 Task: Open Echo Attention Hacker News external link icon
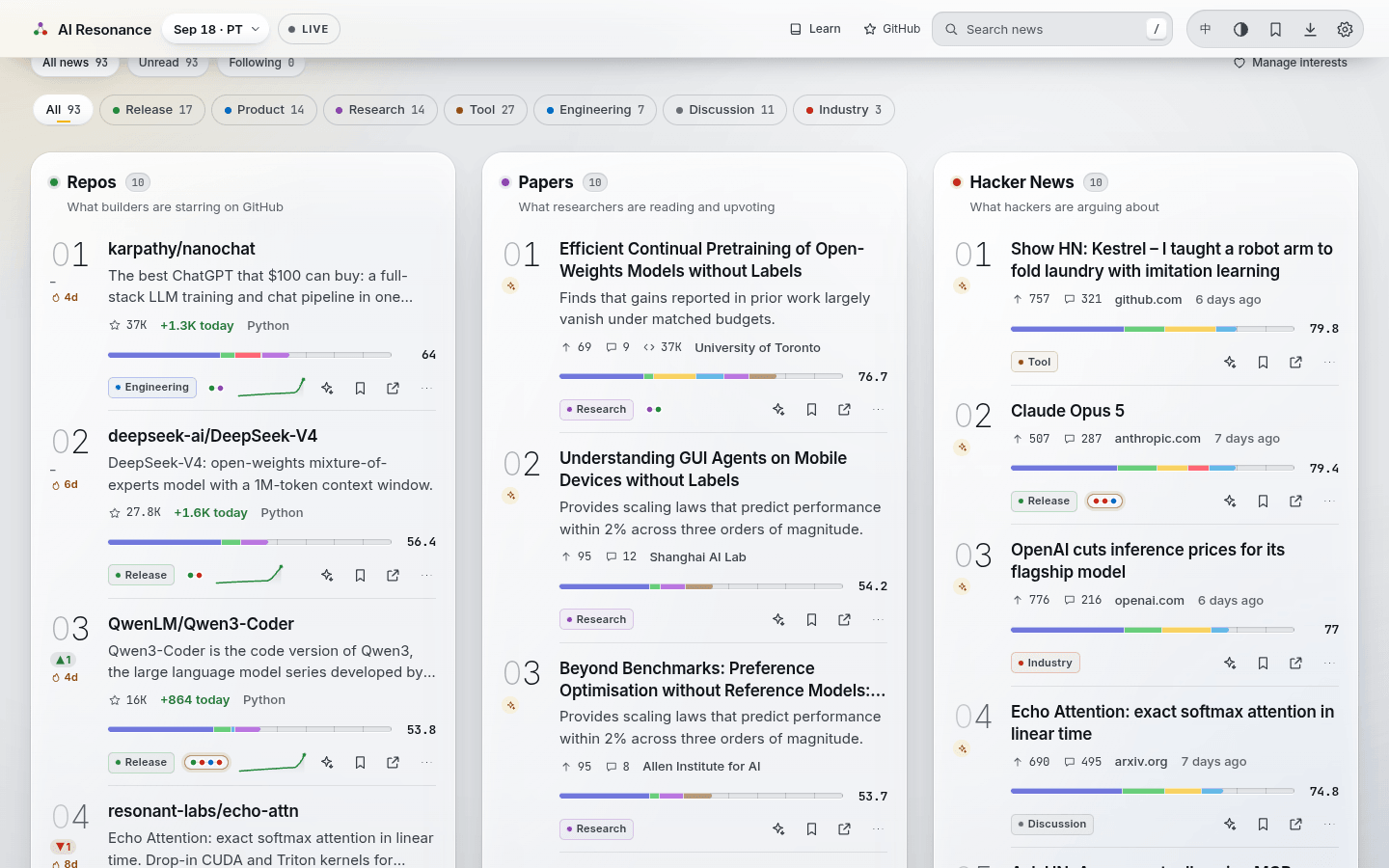point(1295,824)
